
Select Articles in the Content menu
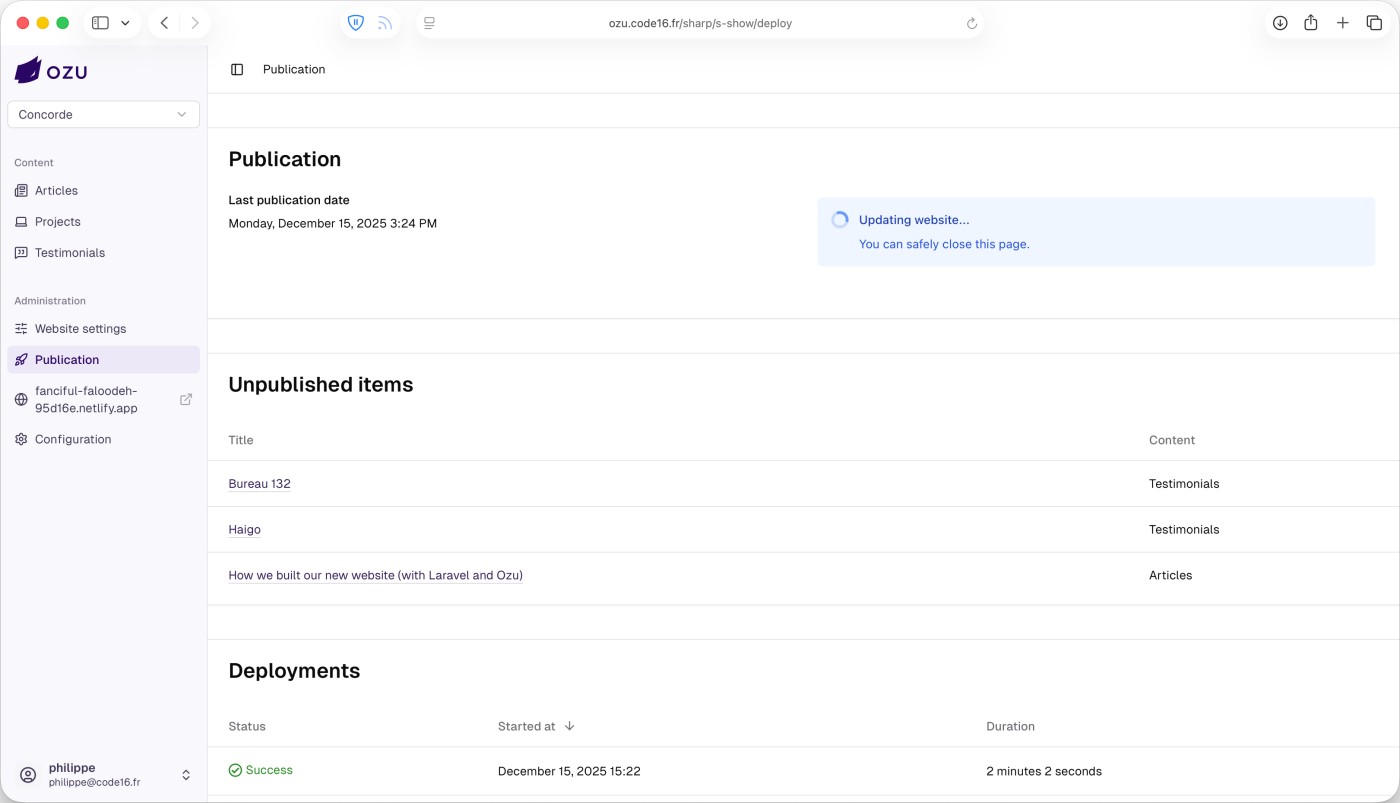pyautogui.click(x=55, y=190)
